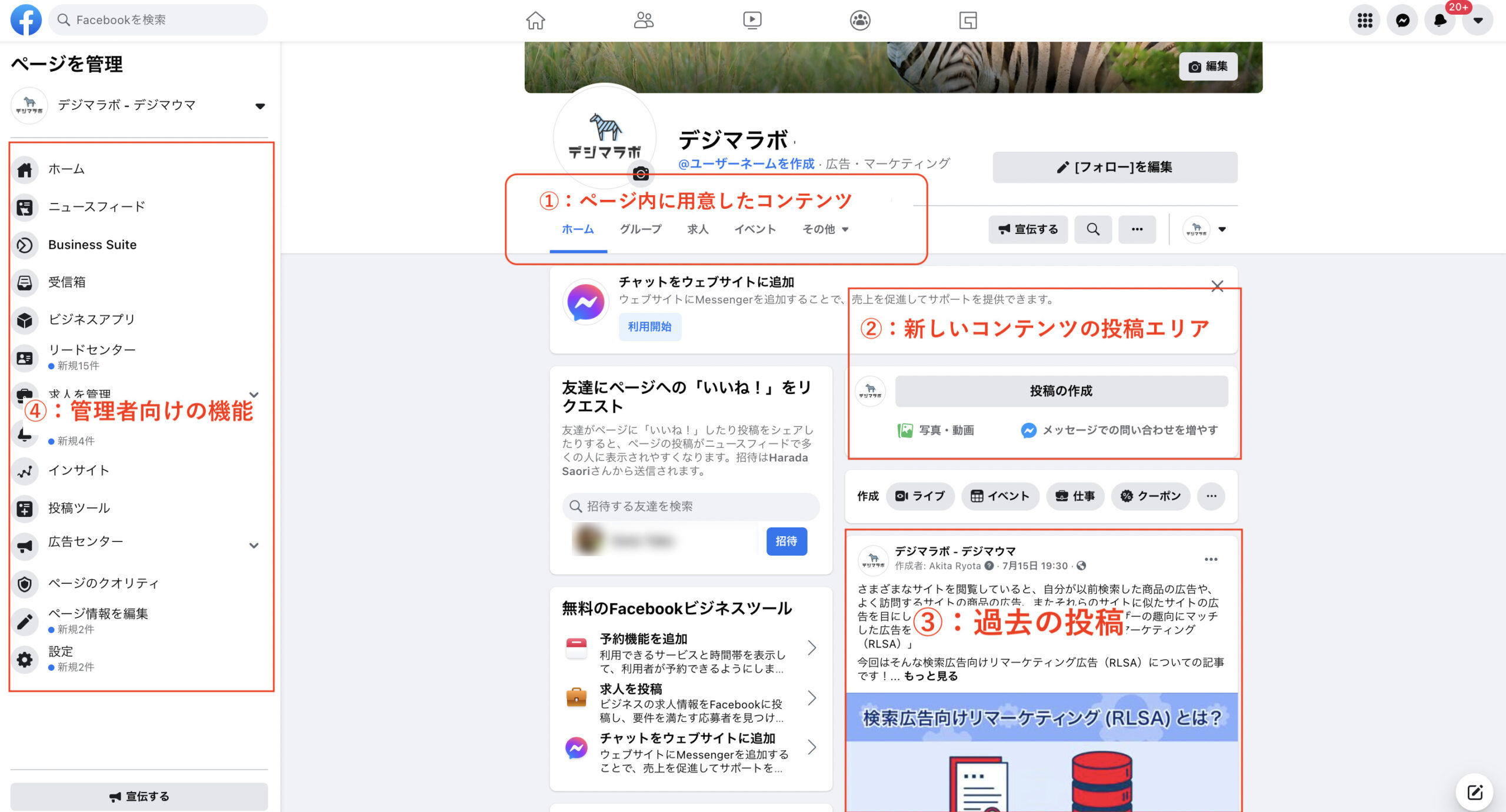The height and width of the screenshot is (812, 1506).
Task: Switch to the グループ page tab
Action: click(x=641, y=229)
